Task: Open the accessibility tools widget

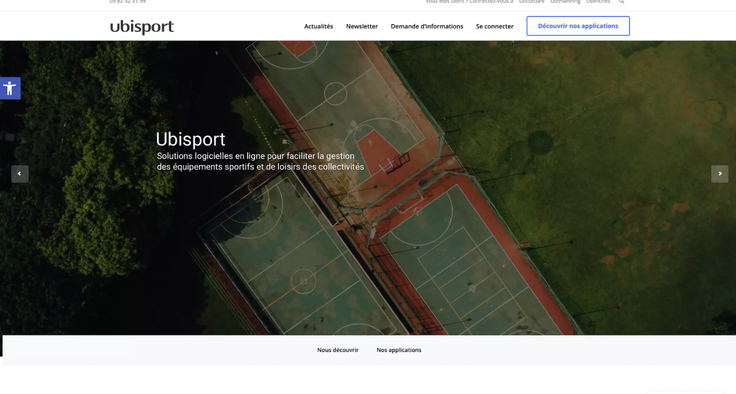Action: (x=10, y=88)
